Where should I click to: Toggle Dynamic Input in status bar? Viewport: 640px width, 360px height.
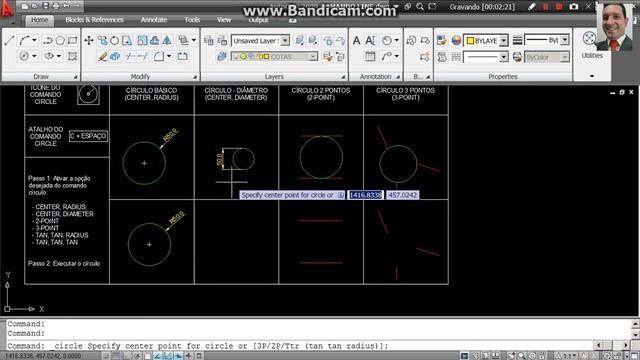(178, 356)
